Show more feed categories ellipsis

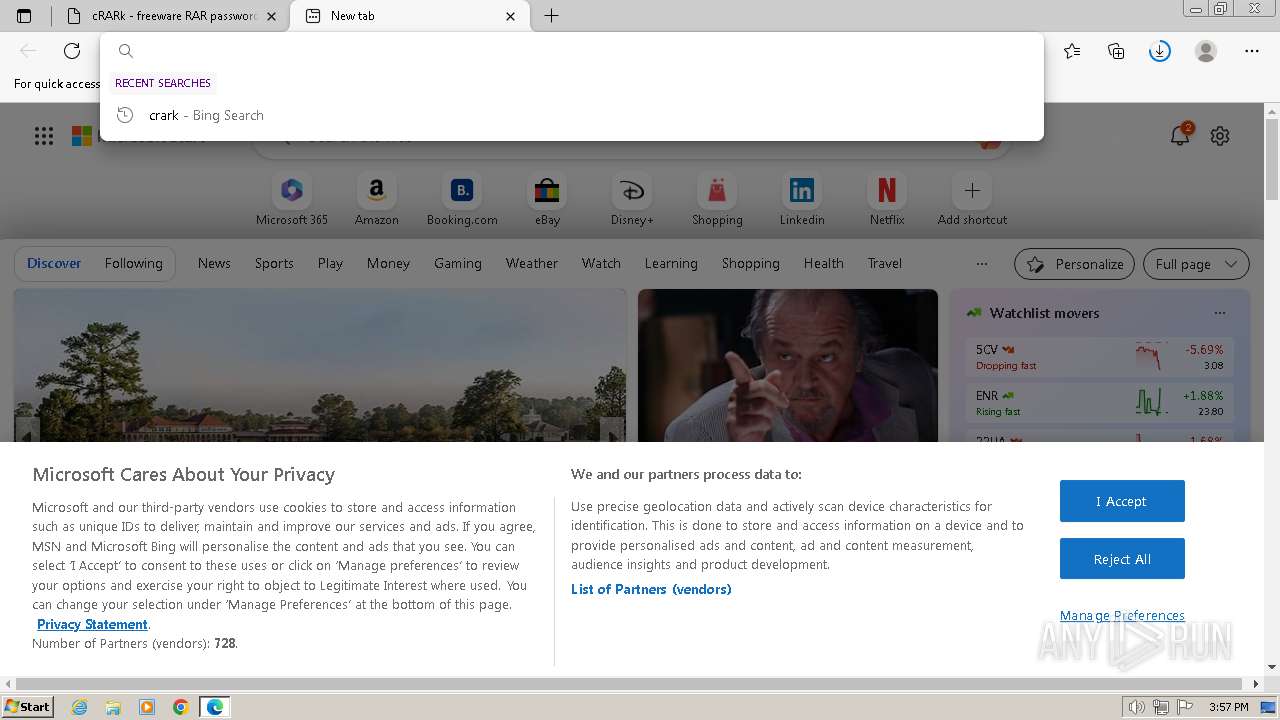(982, 264)
